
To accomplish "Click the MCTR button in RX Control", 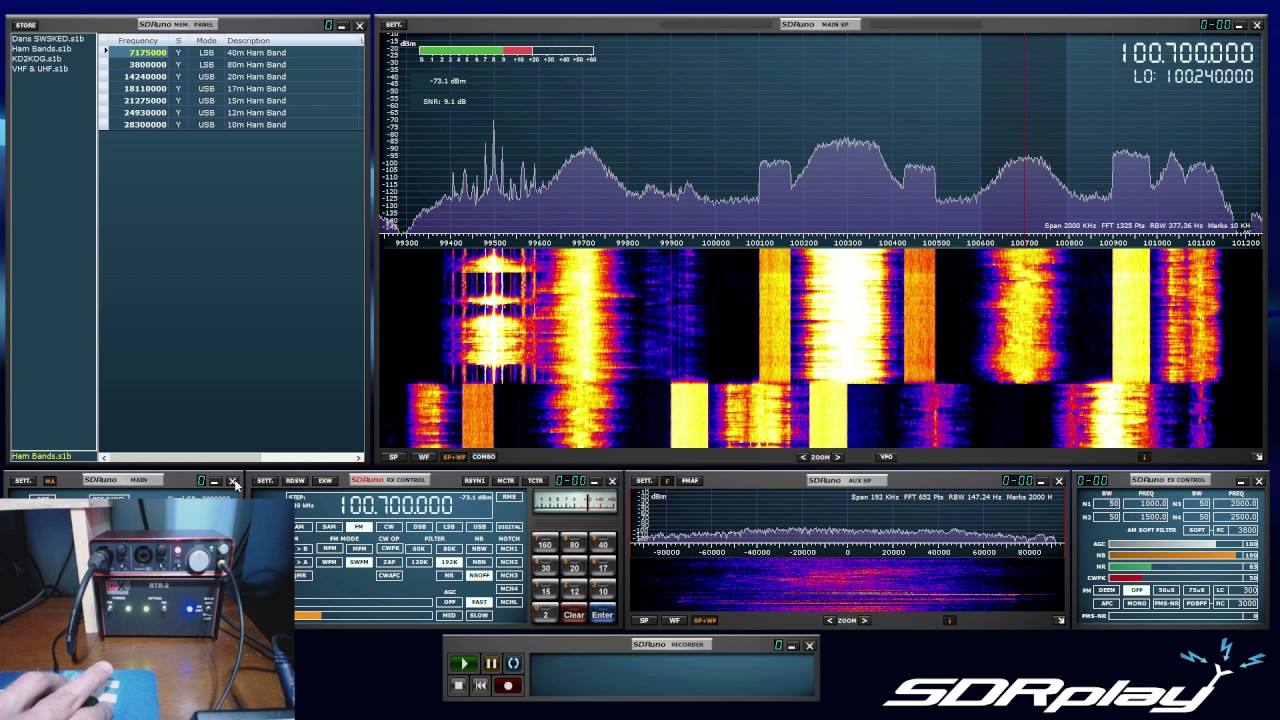I will pyautogui.click(x=506, y=481).
